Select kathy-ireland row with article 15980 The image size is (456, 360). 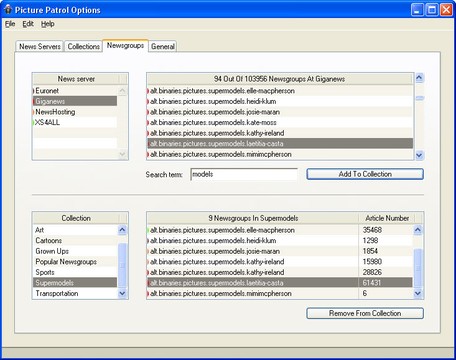[253, 262]
